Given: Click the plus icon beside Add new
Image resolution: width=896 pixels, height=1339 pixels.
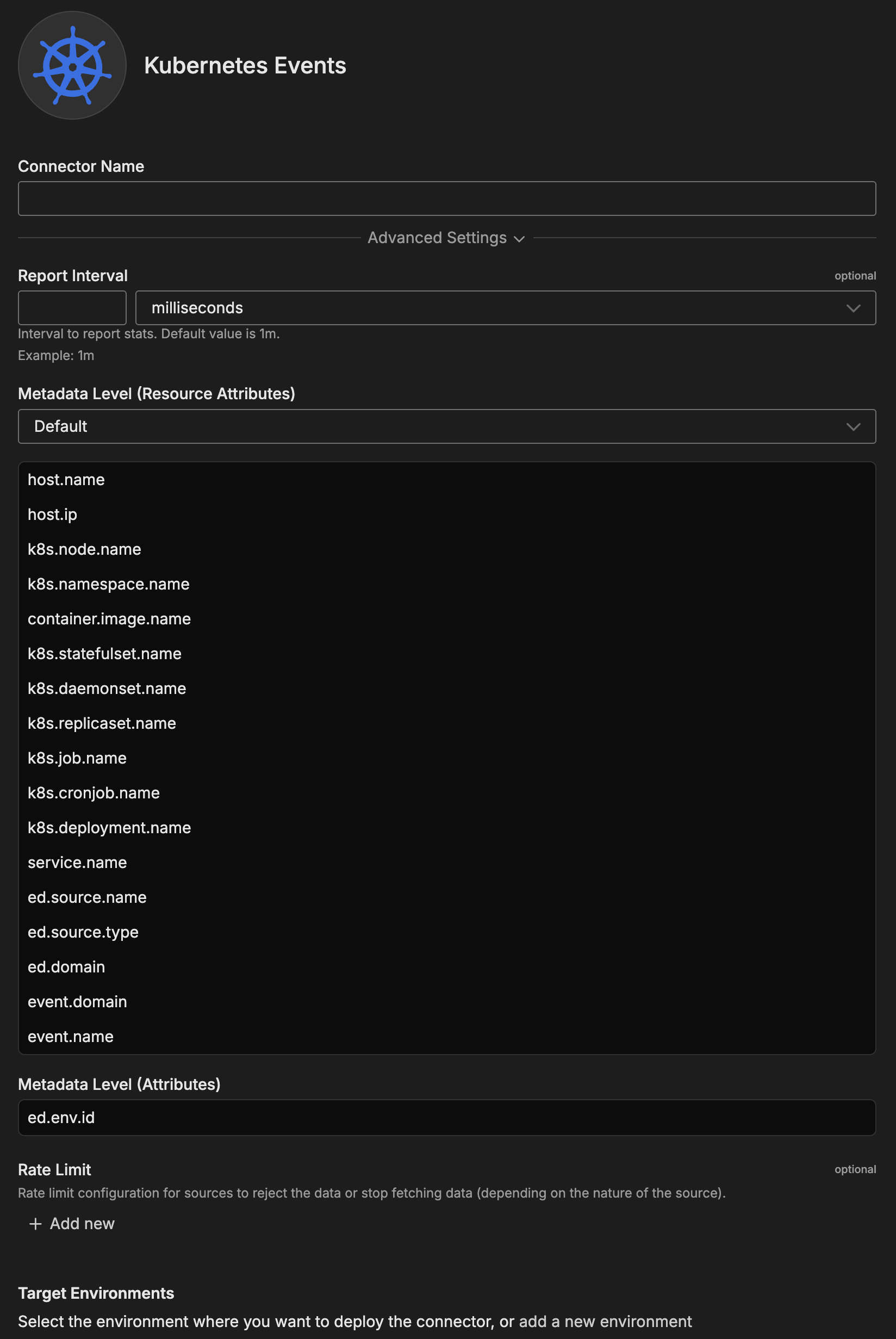Looking at the screenshot, I should tap(35, 1224).
